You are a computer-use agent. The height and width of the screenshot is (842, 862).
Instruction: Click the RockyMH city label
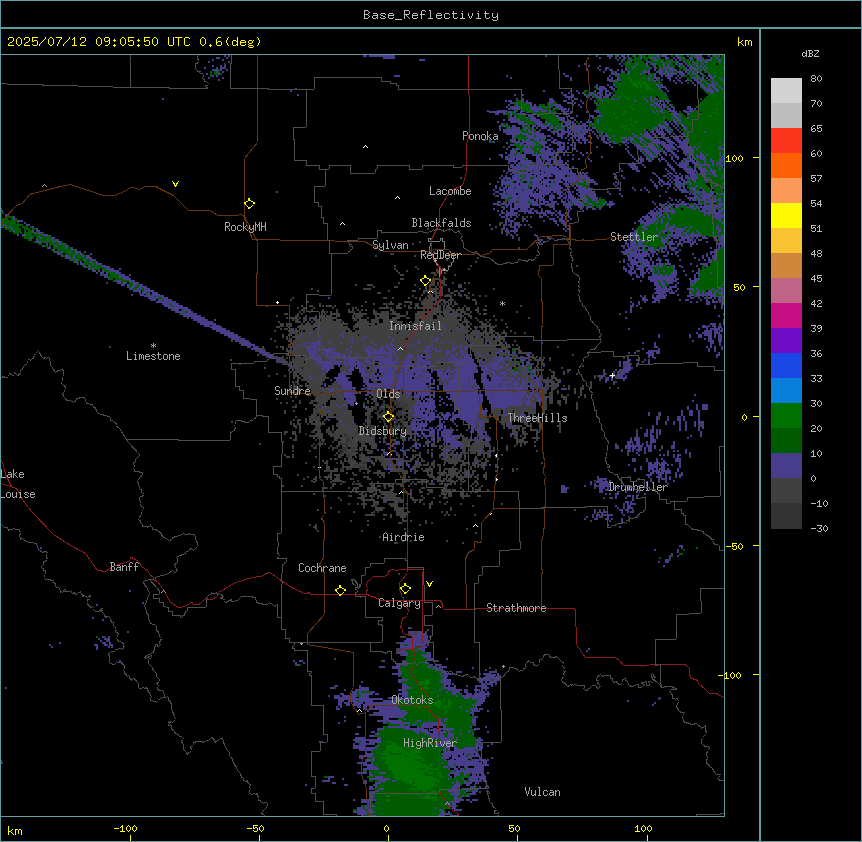click(x=245, y=227)
